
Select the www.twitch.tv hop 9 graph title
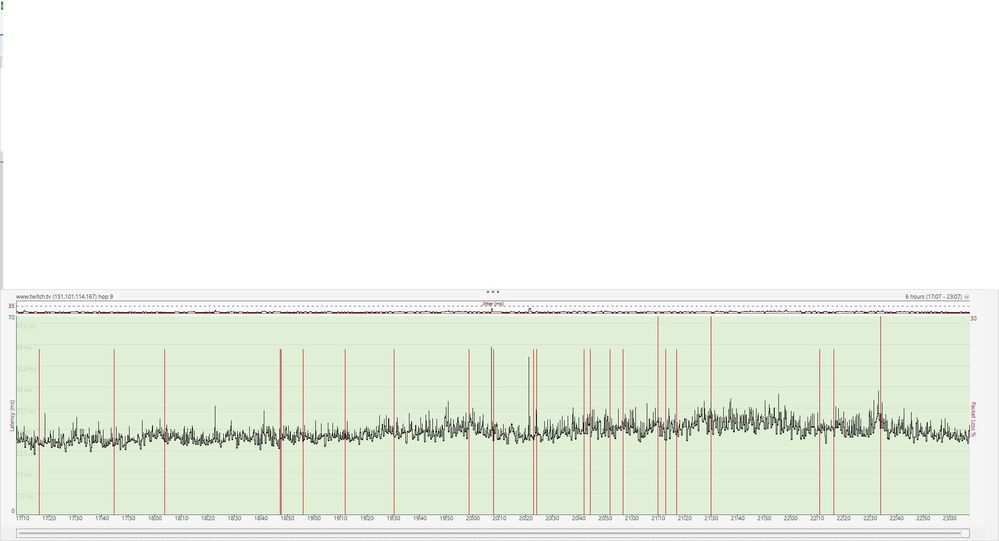(x=64, y=297)
